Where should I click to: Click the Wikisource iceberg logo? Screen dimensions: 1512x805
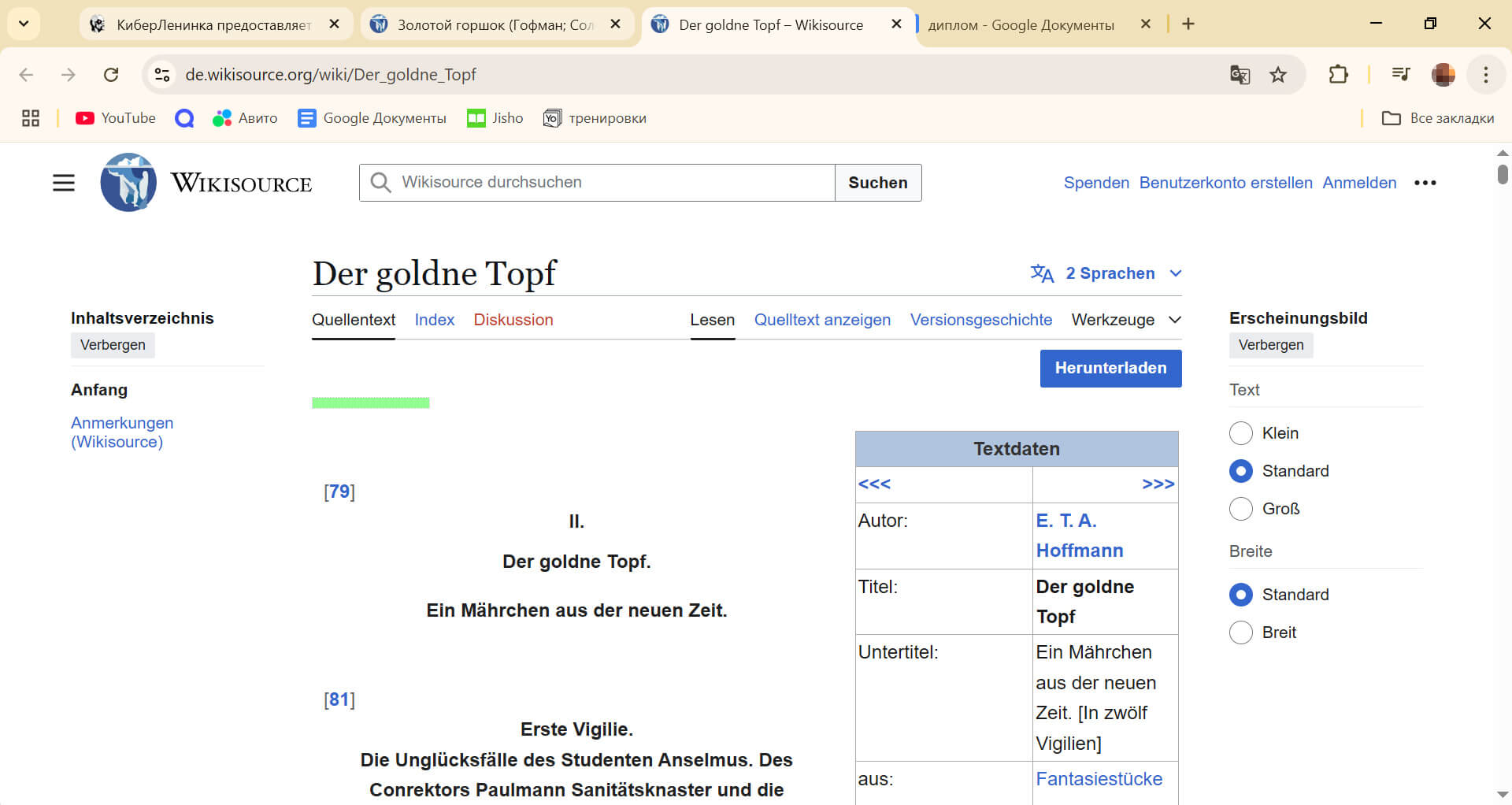[128, 182]
